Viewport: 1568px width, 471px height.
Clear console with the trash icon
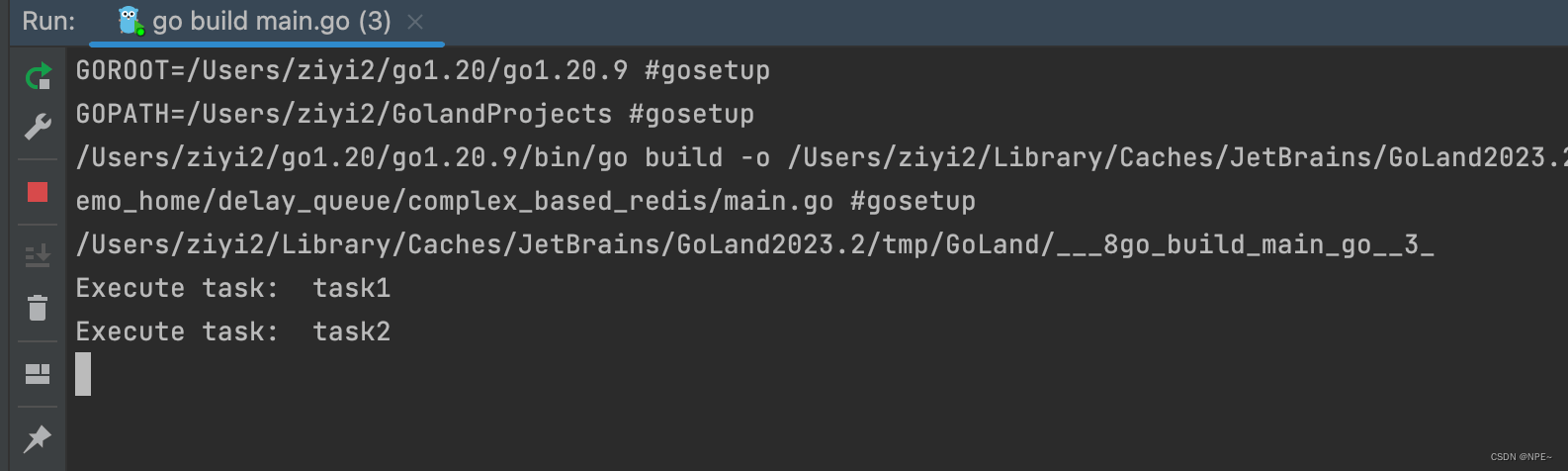[x=38, y=308]
